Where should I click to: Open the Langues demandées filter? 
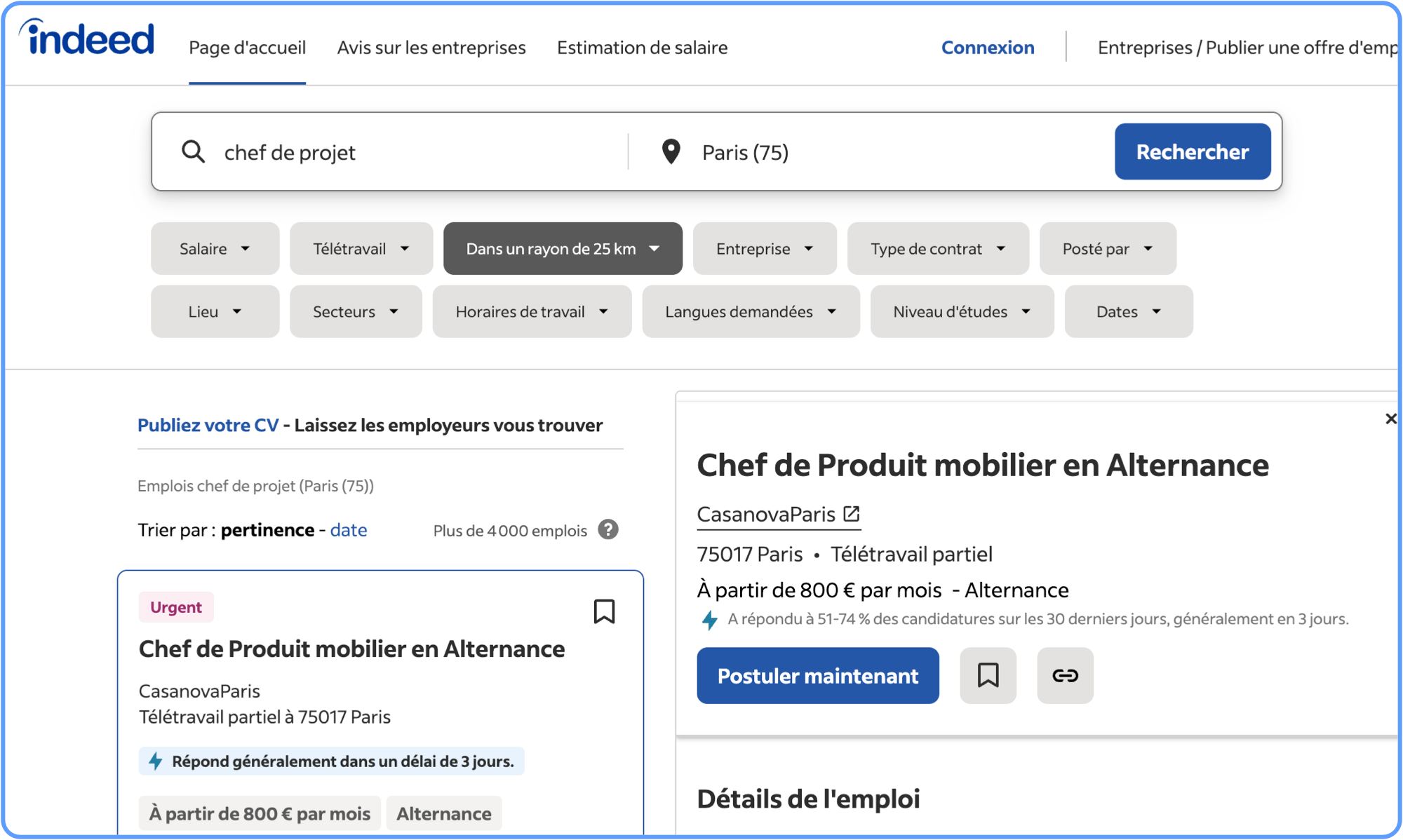click(x=751, y=311)
